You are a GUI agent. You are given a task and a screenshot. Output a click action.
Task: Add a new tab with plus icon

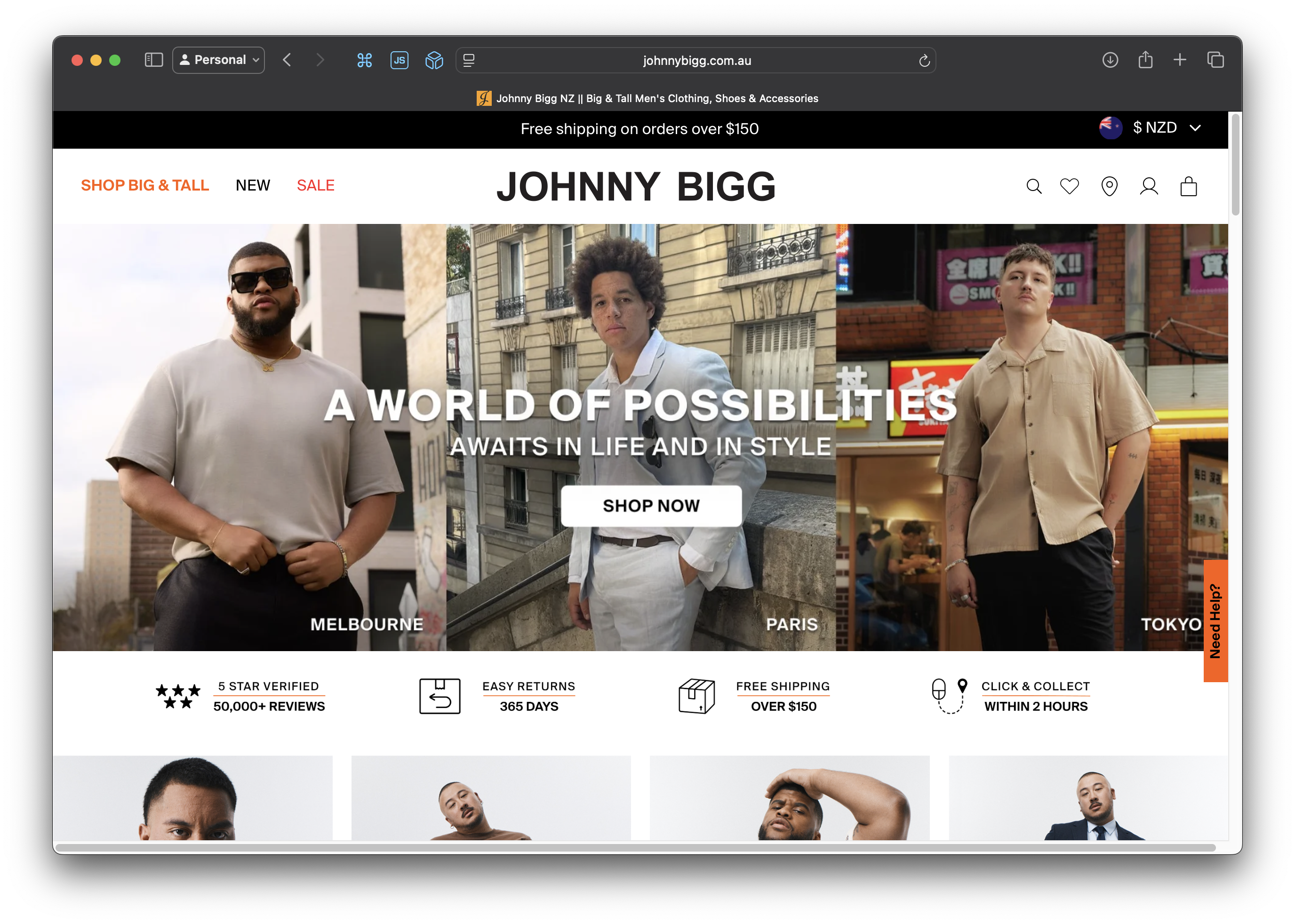(1180, 60)
